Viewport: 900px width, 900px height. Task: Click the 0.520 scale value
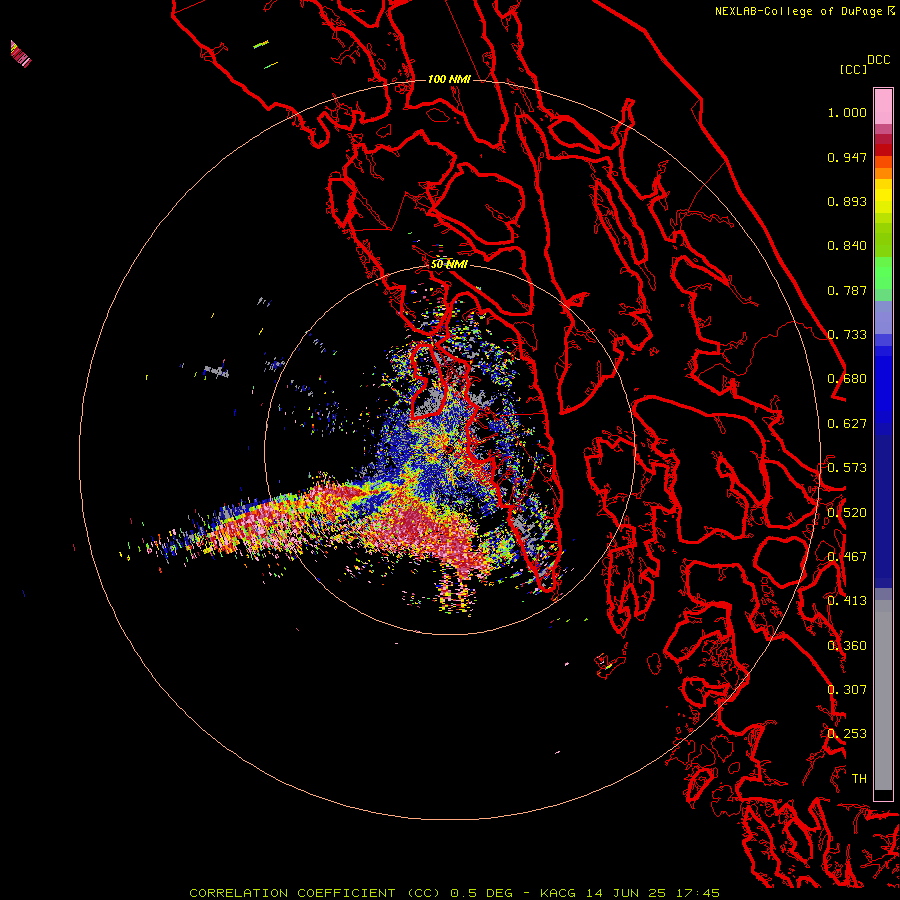(847, 513)
